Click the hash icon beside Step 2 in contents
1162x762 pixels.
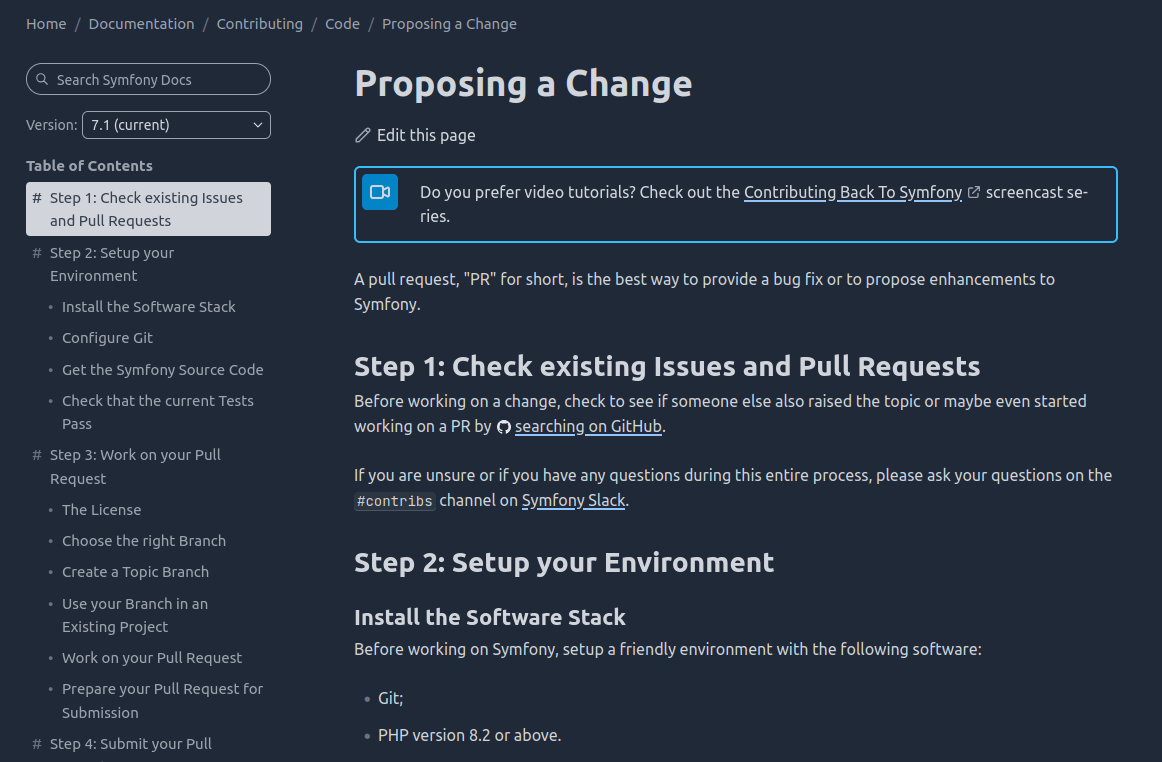(x=37, y=253)
